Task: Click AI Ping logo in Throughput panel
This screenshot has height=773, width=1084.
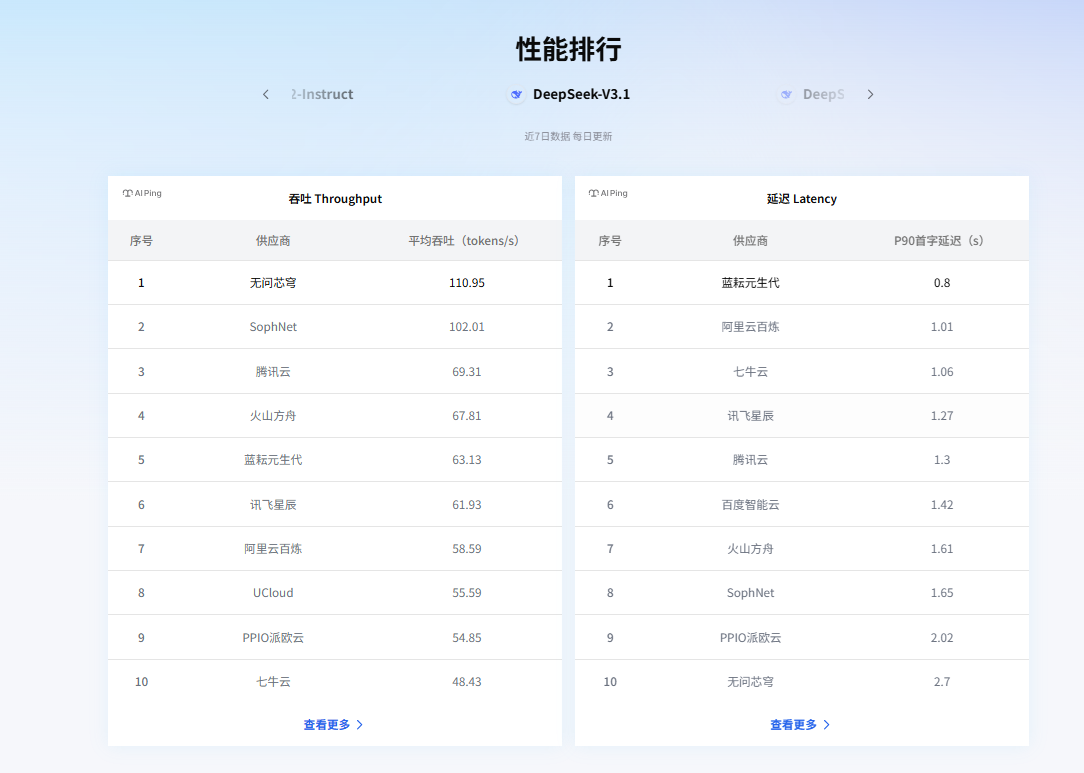Action: pyautogui.click(x=142, y=193)
